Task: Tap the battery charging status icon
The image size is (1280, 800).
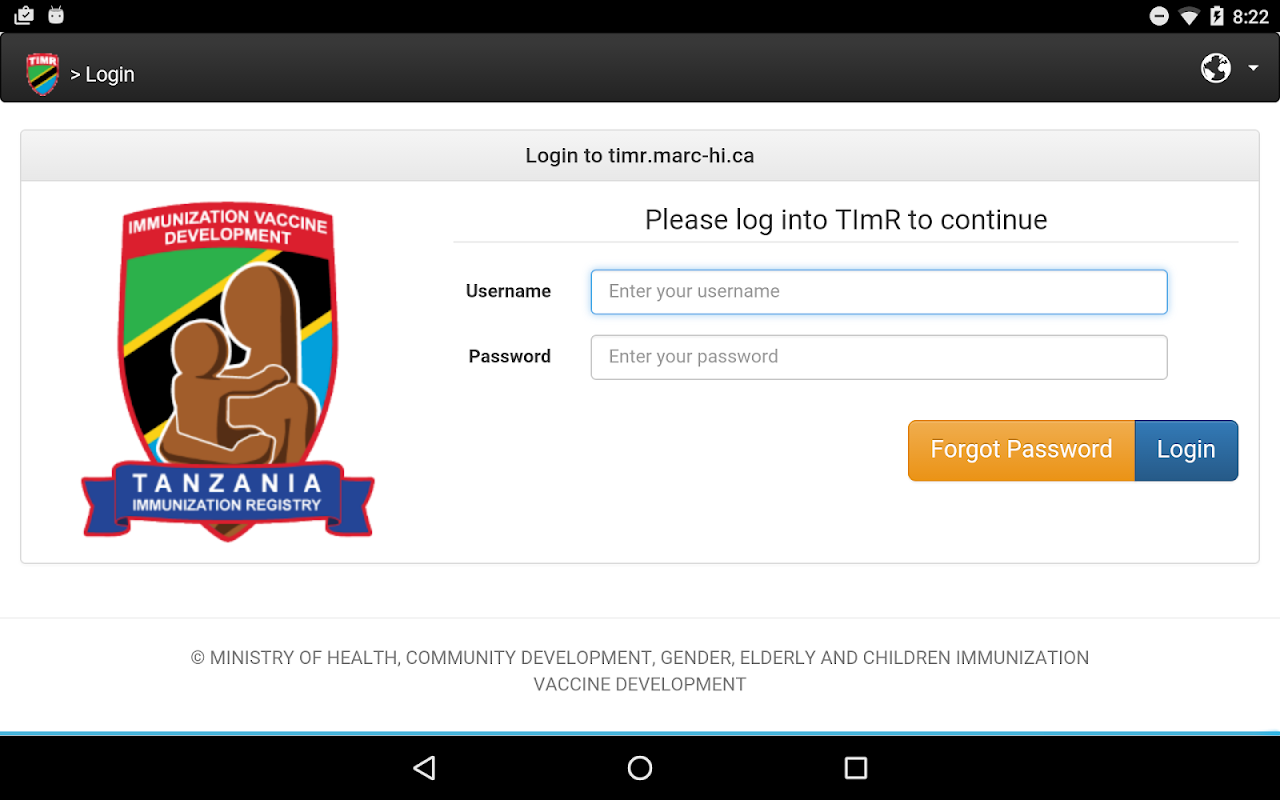Action: click(x=1217, y=16)
